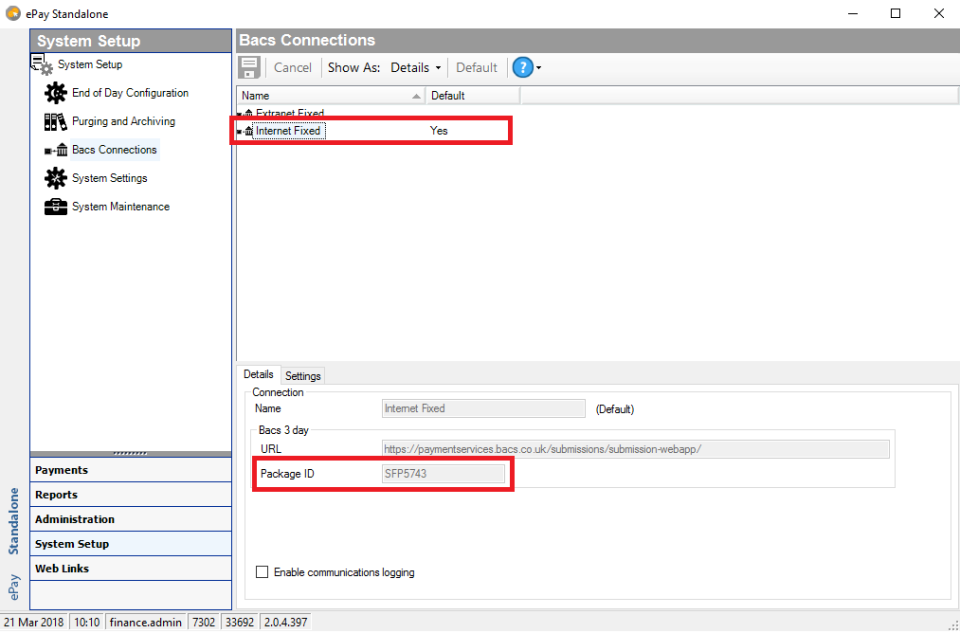960x633 pixels.
Task: Select the System Setup gear icon
Action: coord(42,63)
